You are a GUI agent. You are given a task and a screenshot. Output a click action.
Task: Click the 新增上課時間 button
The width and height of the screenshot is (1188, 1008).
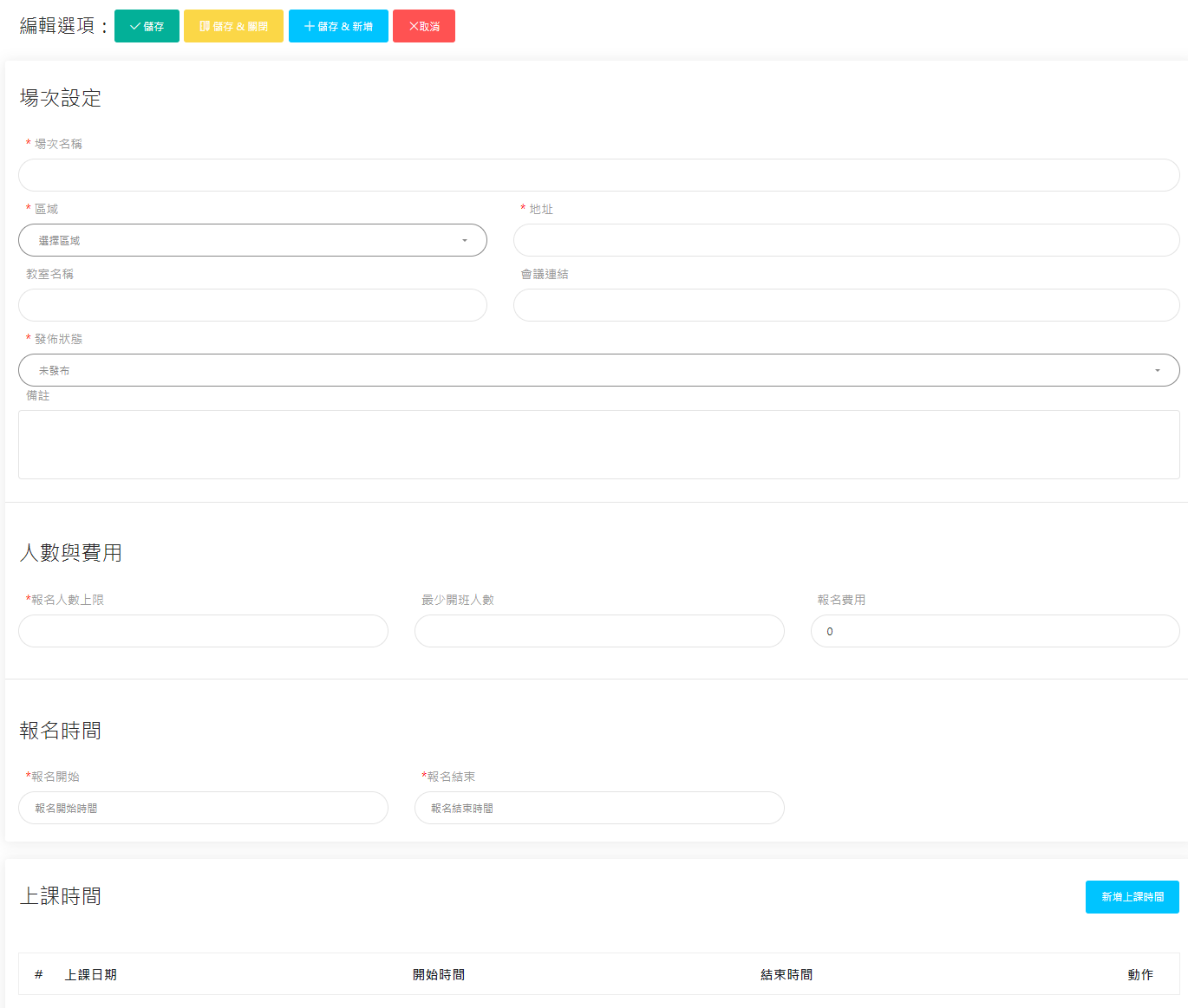point(1132,897)
